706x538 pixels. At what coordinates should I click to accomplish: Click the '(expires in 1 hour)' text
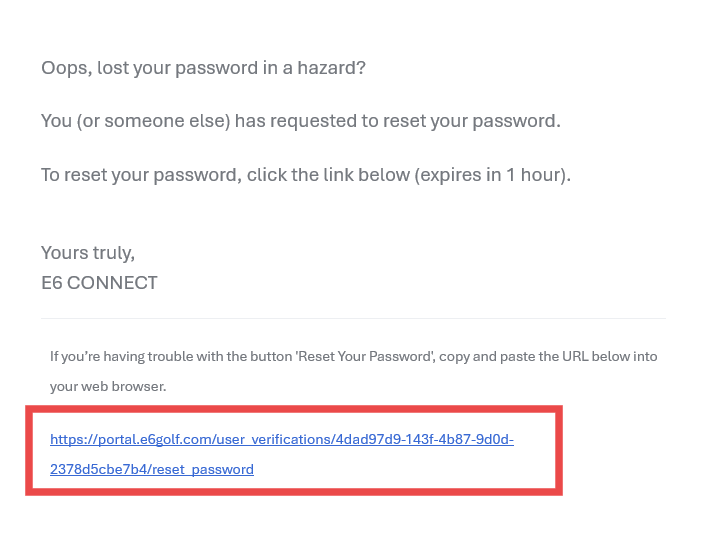pyautogui.click(x=492, y=175)
